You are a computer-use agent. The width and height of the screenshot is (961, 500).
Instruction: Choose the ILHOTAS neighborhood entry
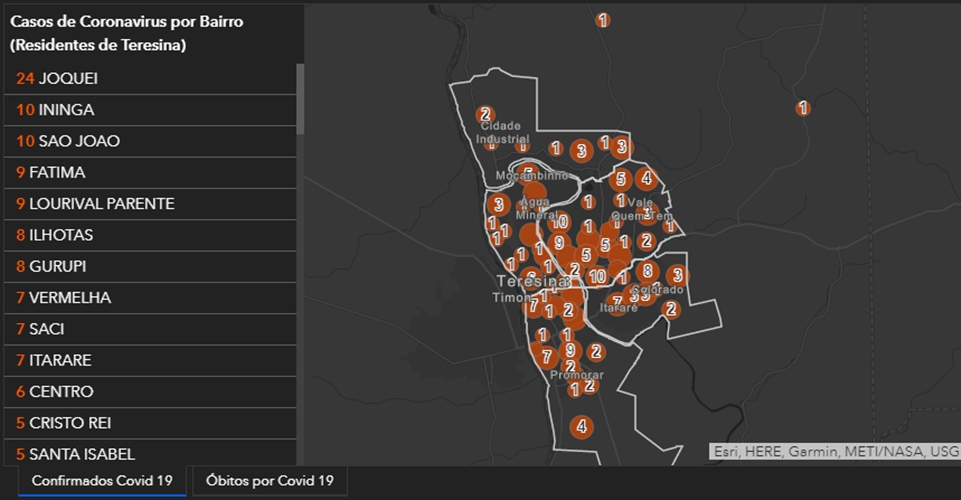click(150, 235)
